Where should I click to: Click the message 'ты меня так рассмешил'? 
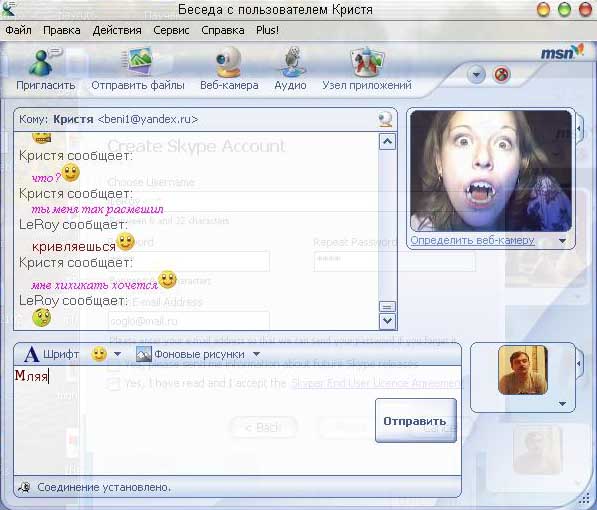coord(97,209)
